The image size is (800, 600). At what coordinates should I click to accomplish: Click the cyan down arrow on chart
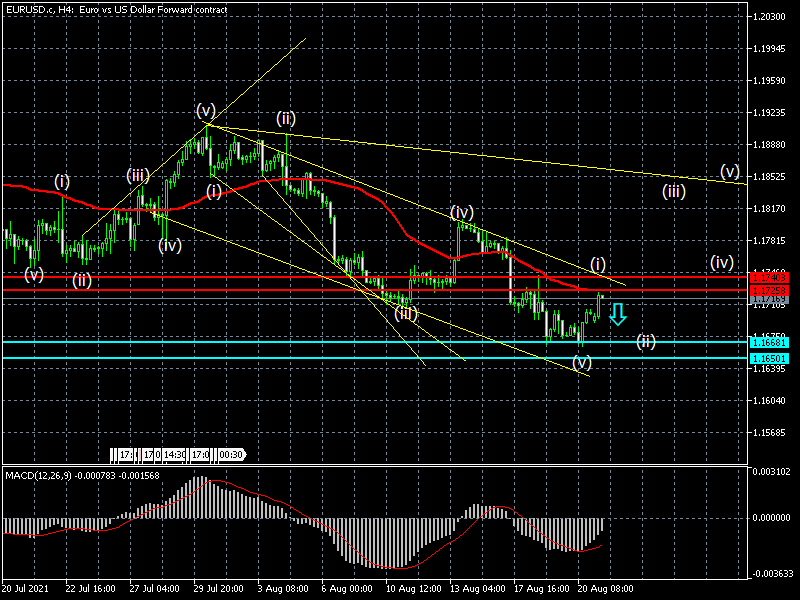click(618, 314)
